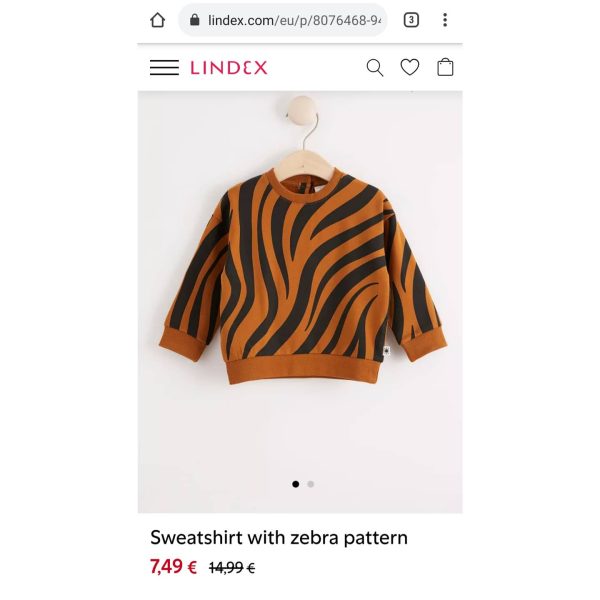Select the lindex.com URL address bar
Screen dimensions: 600x600
coord(283,20)
